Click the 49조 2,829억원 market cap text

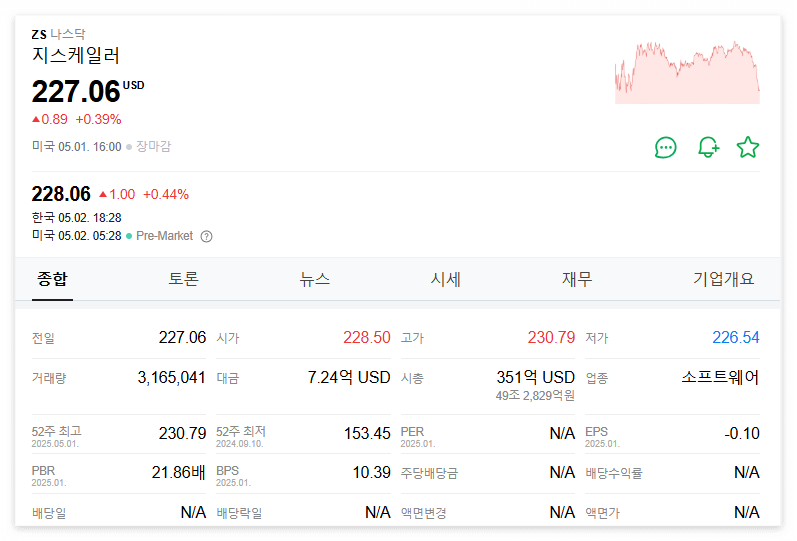[535, 396]
